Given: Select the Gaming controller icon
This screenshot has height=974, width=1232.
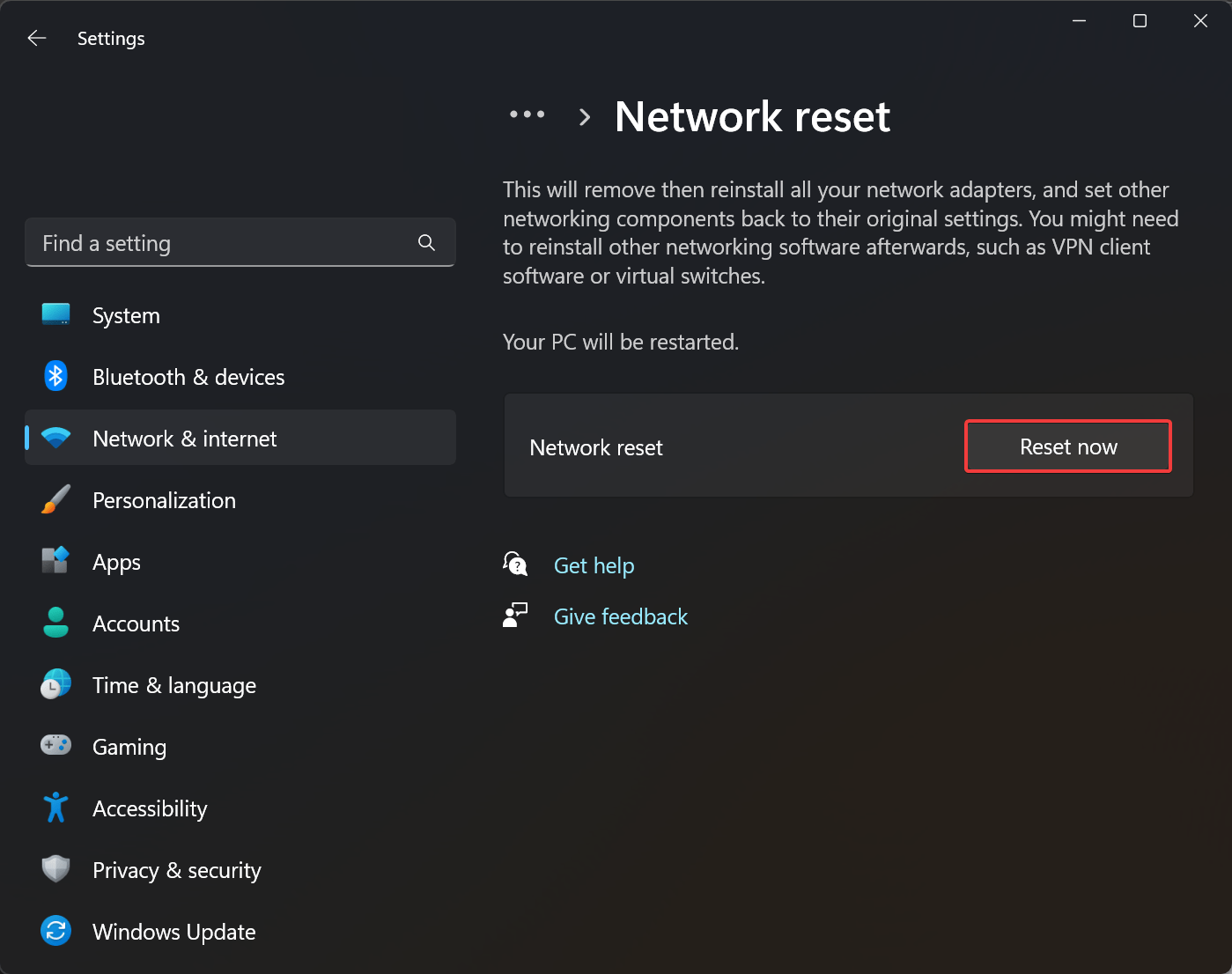Looking at the screenshot, I should click(55, 745).
